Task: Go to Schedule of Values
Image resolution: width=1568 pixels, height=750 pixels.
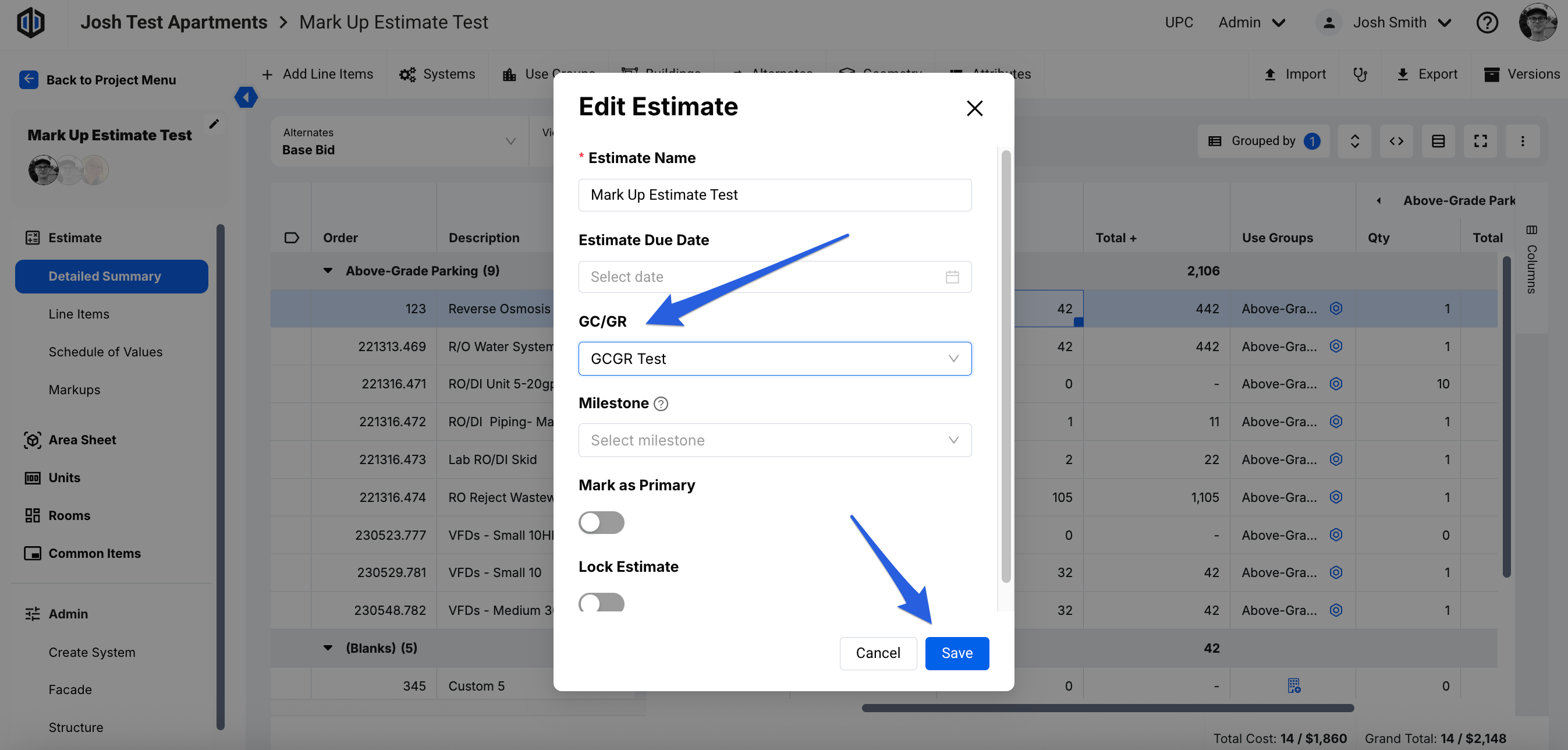Action: click(105, 352)
